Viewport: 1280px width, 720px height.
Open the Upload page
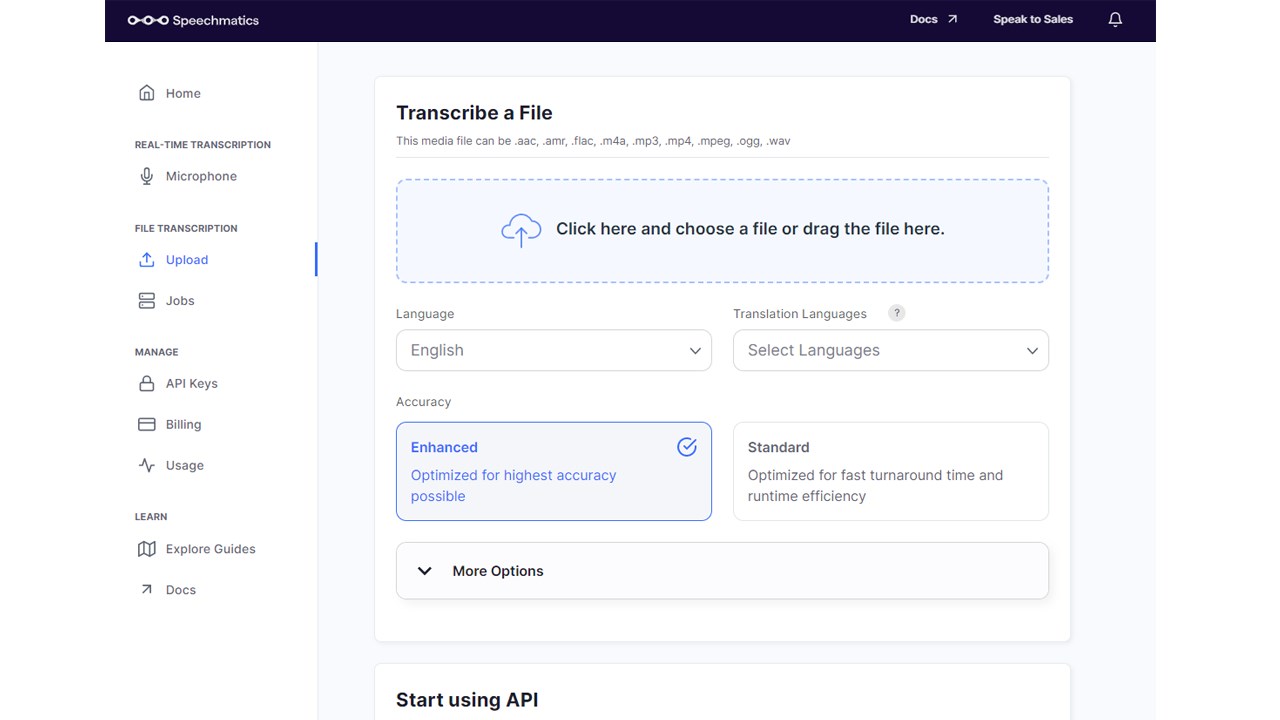(187, 260)
